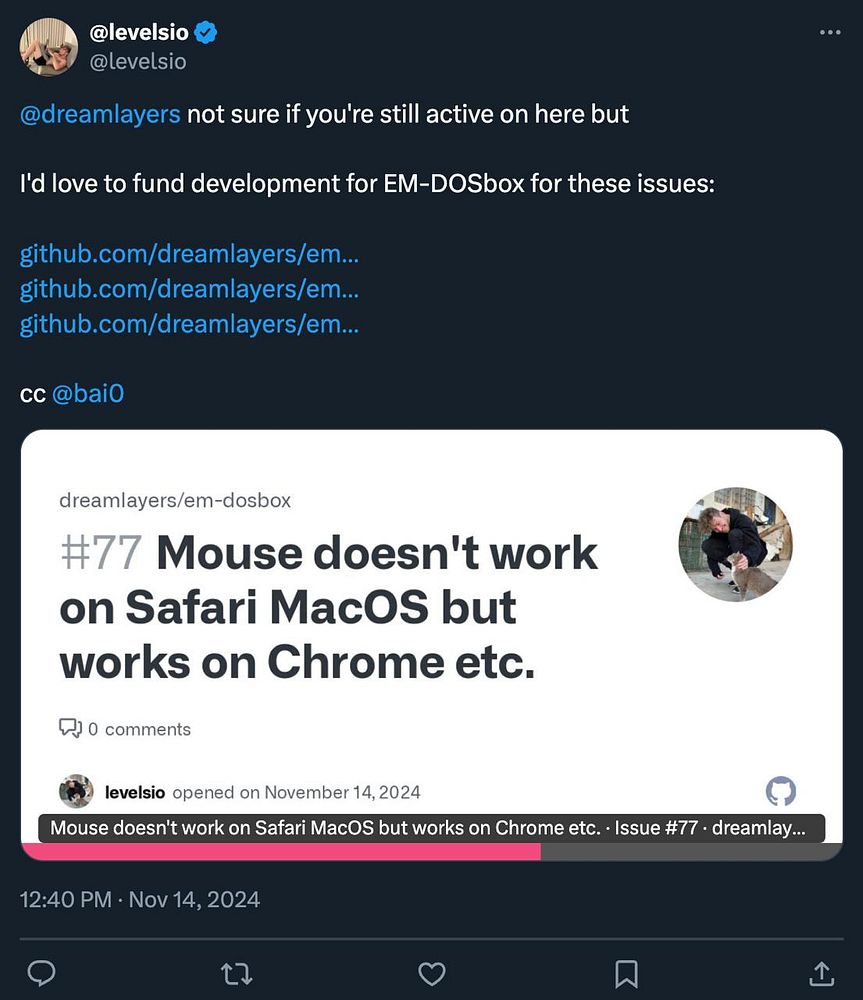Click the blue verified badge
The height and width of the screenshot is (1000, 863).
click(x=205, y=33)
